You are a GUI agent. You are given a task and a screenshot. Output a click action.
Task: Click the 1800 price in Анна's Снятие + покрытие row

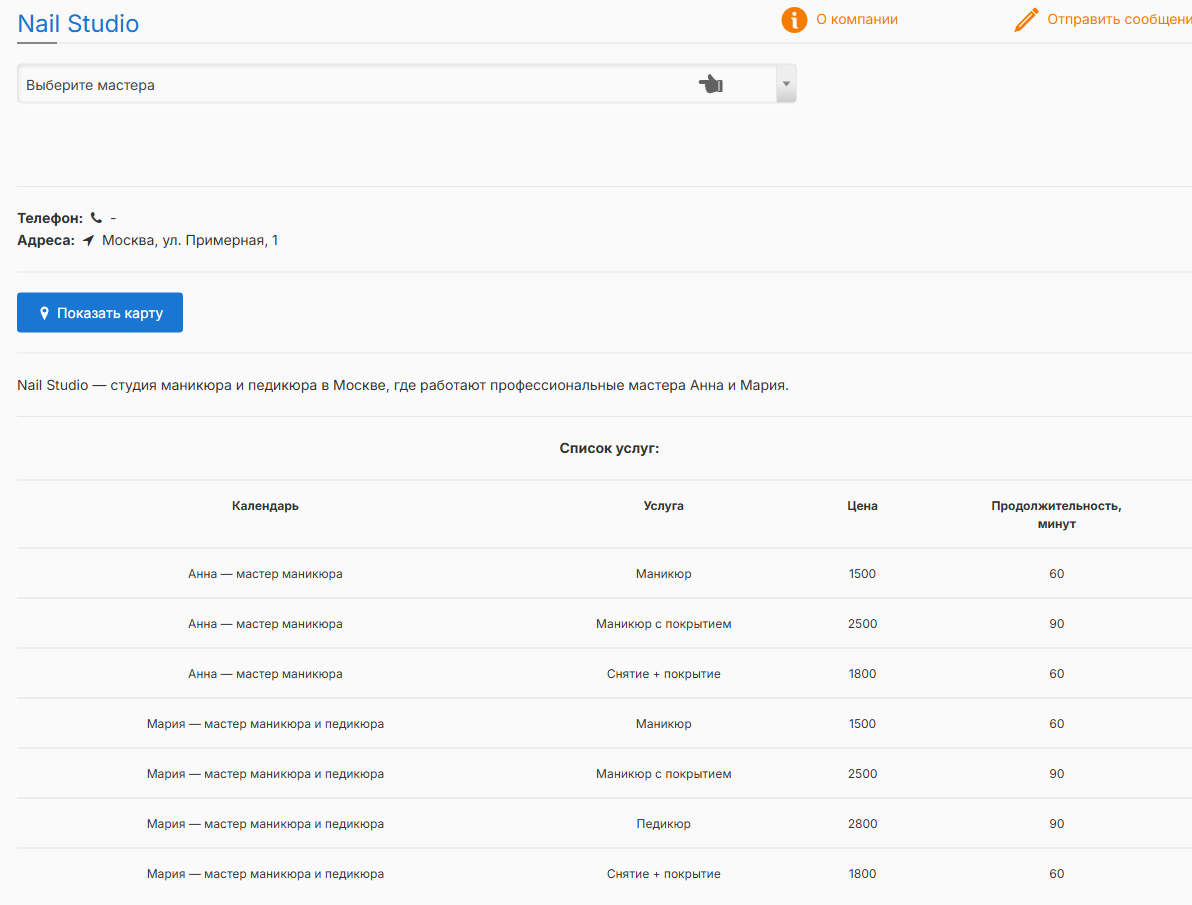862,675
